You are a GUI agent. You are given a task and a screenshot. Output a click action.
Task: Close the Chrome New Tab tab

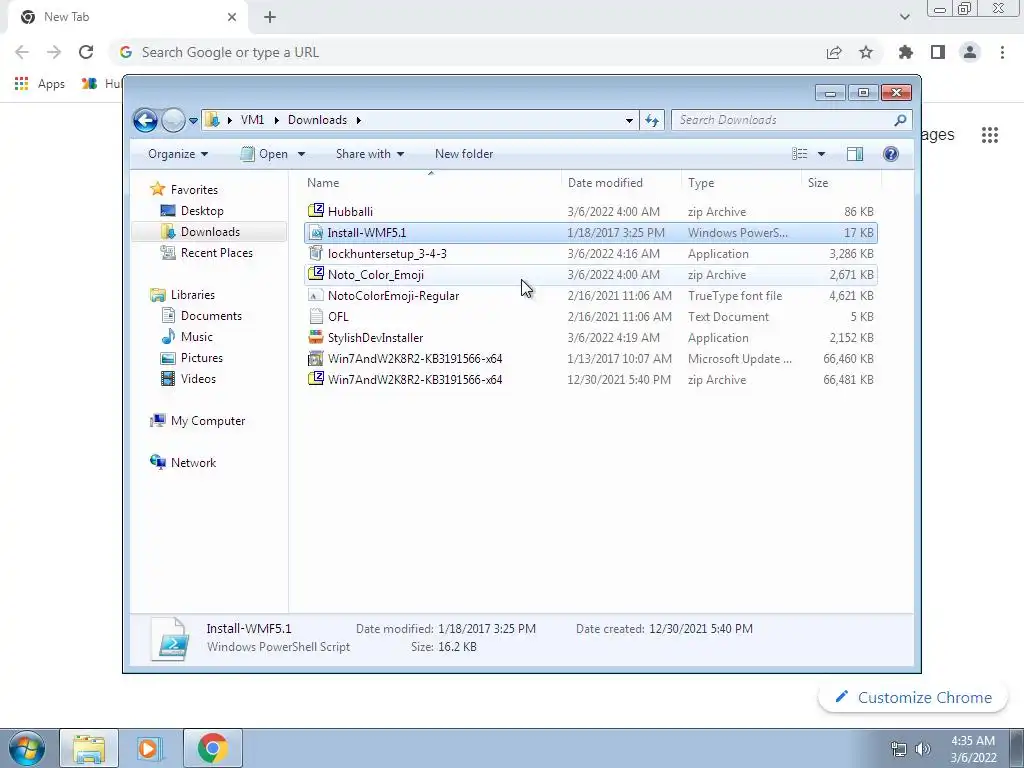click(232, 17)
